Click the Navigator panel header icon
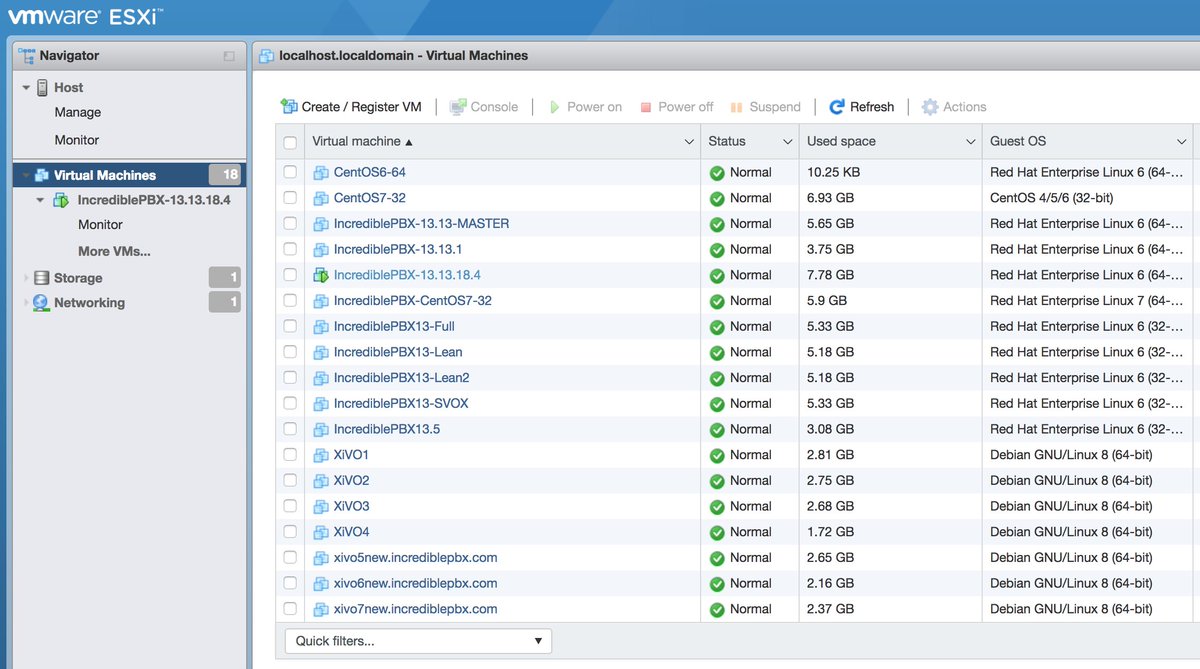Viewport: 1200px width, 669px height. [x=26, y=55]
